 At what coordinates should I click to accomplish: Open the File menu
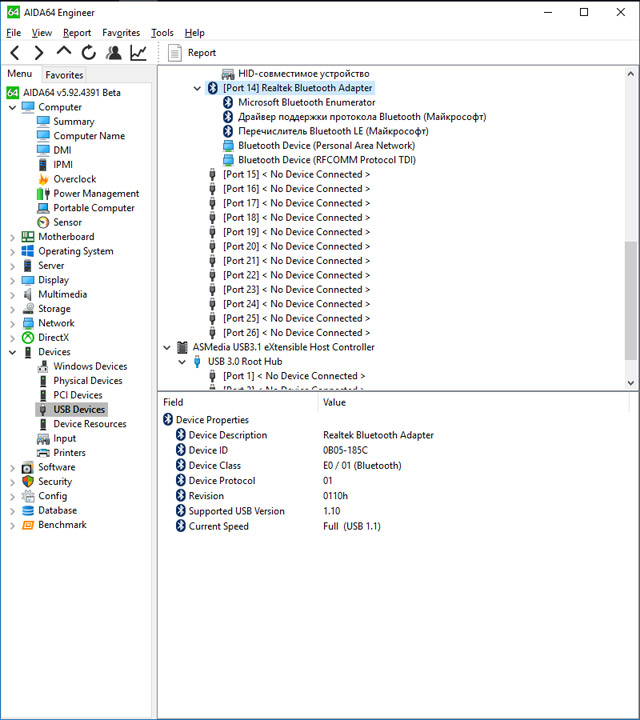[13, 33]
